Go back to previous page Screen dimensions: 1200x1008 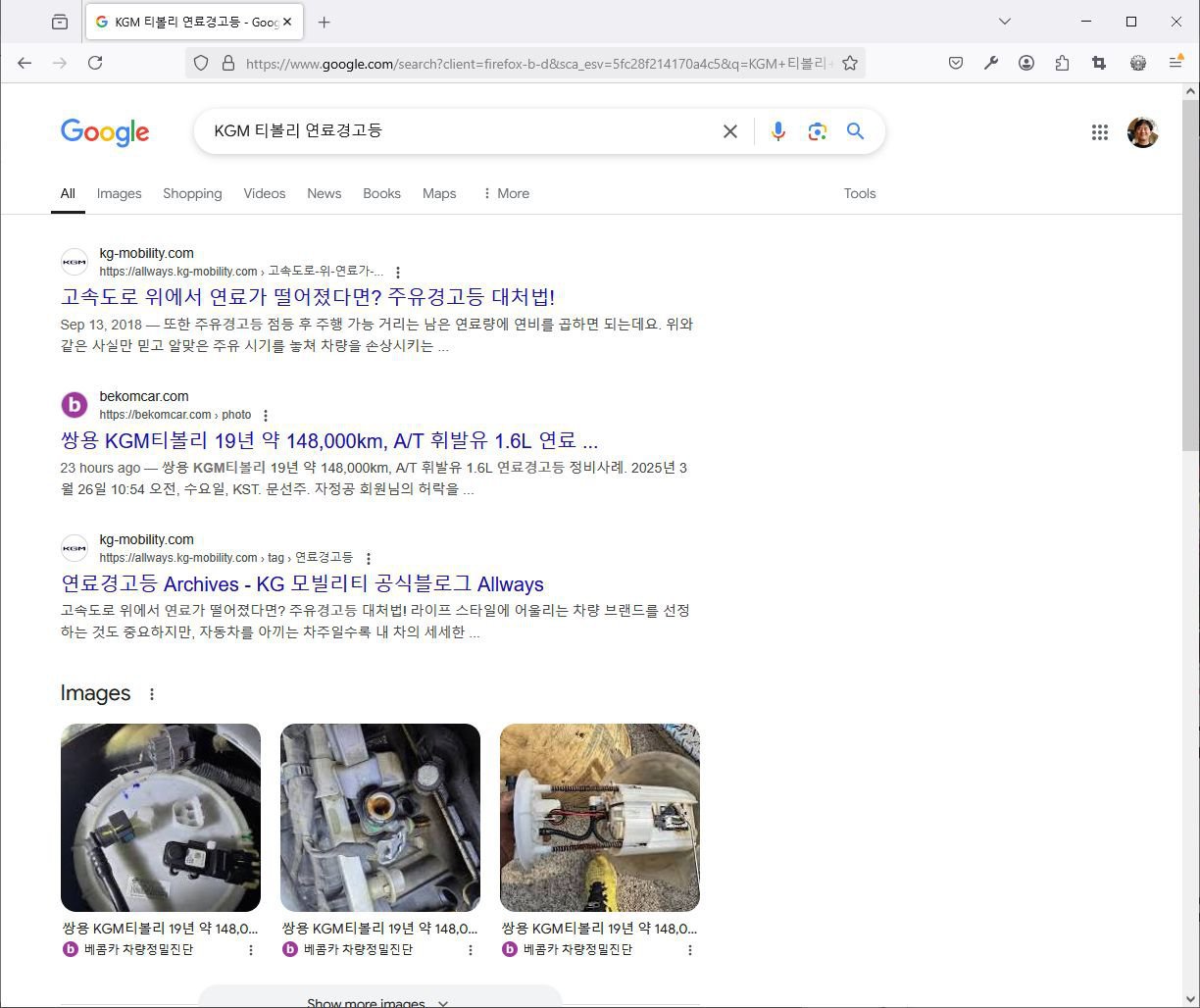(25, 63)
